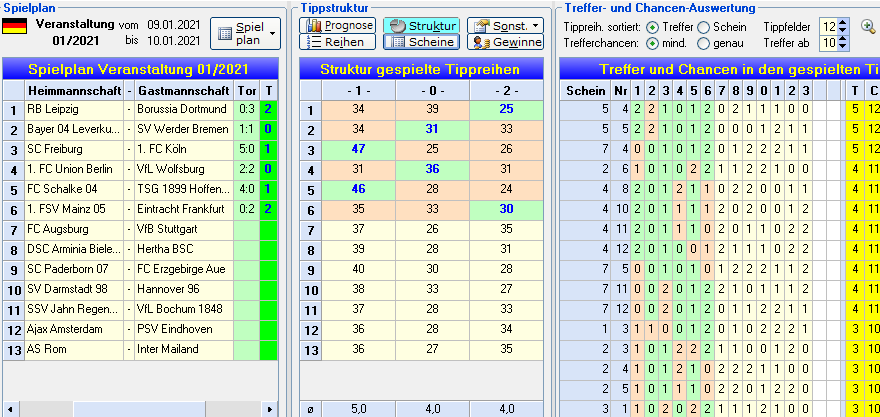Click the Heimmannschaft column header
Screen dimensions: 880x417
(74, 90)
